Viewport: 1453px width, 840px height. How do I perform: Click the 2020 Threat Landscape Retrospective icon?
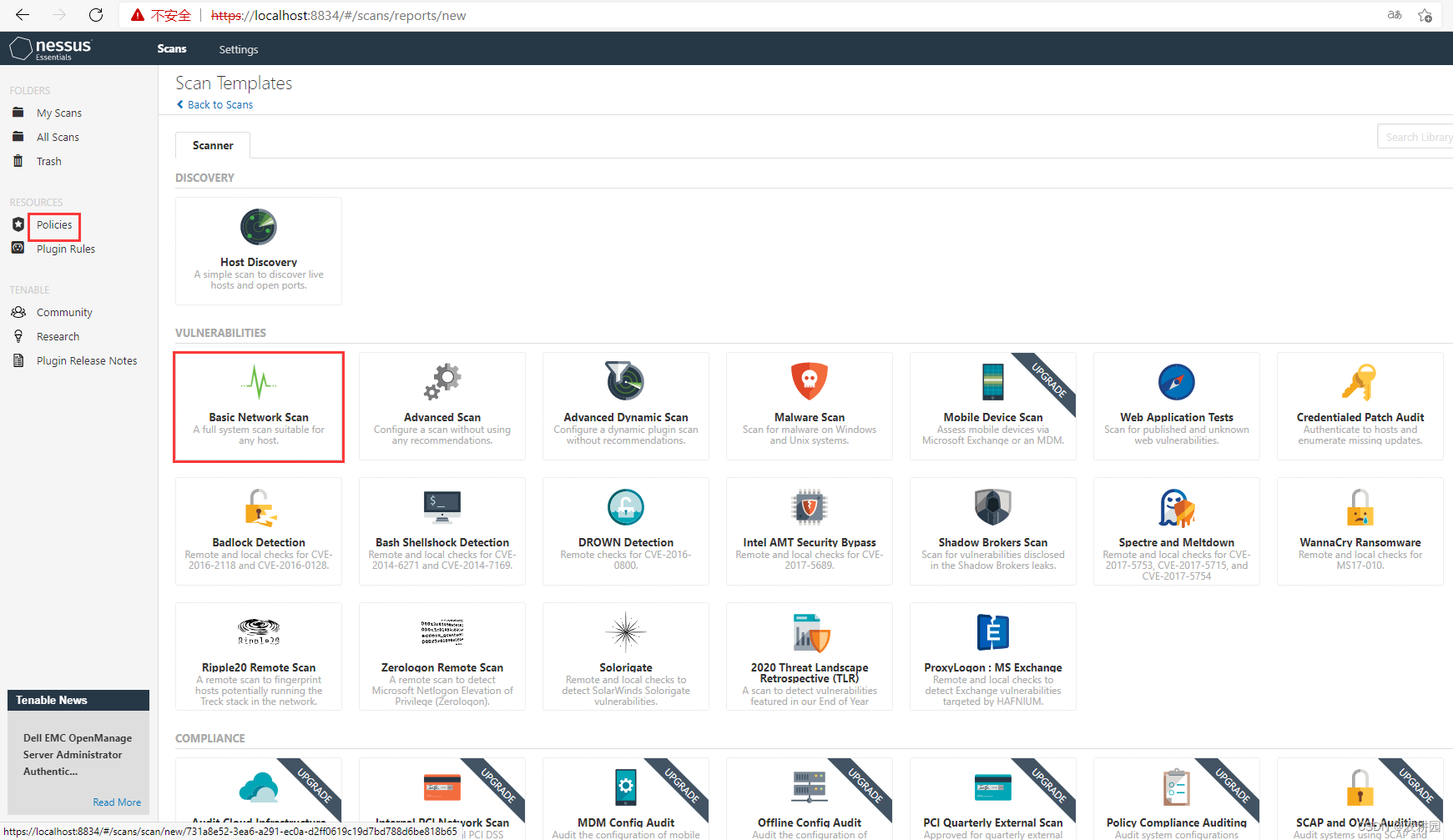tap(811, 633)
